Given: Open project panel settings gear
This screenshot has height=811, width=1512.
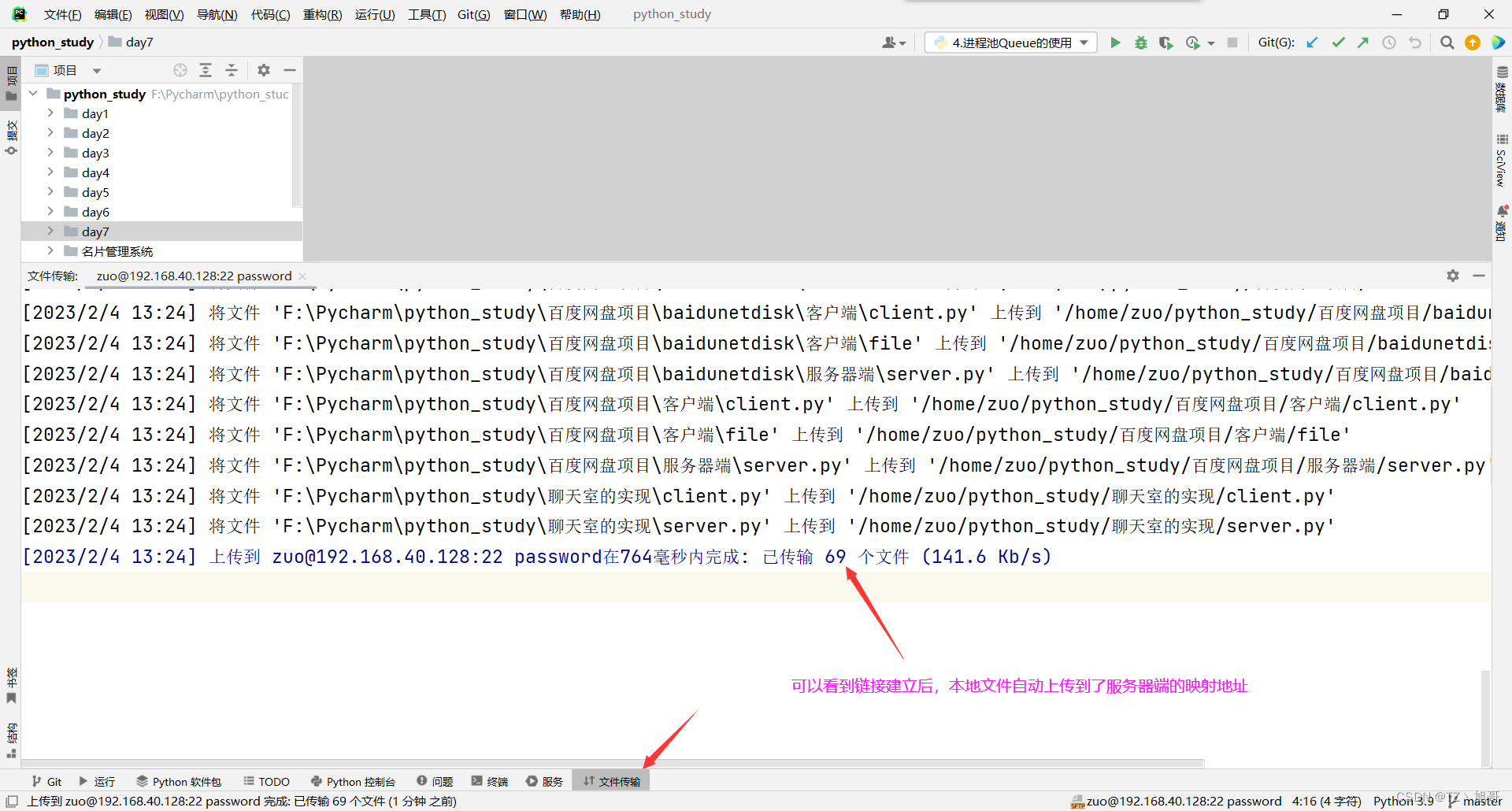Looking at the screenshot, I should tap(264, 70).
